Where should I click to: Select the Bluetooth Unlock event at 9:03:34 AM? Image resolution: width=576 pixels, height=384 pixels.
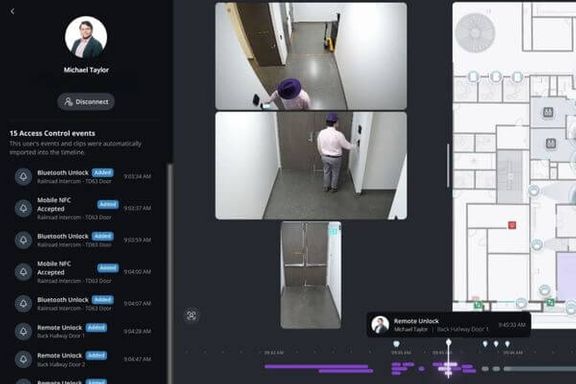(x=84, y=176)
